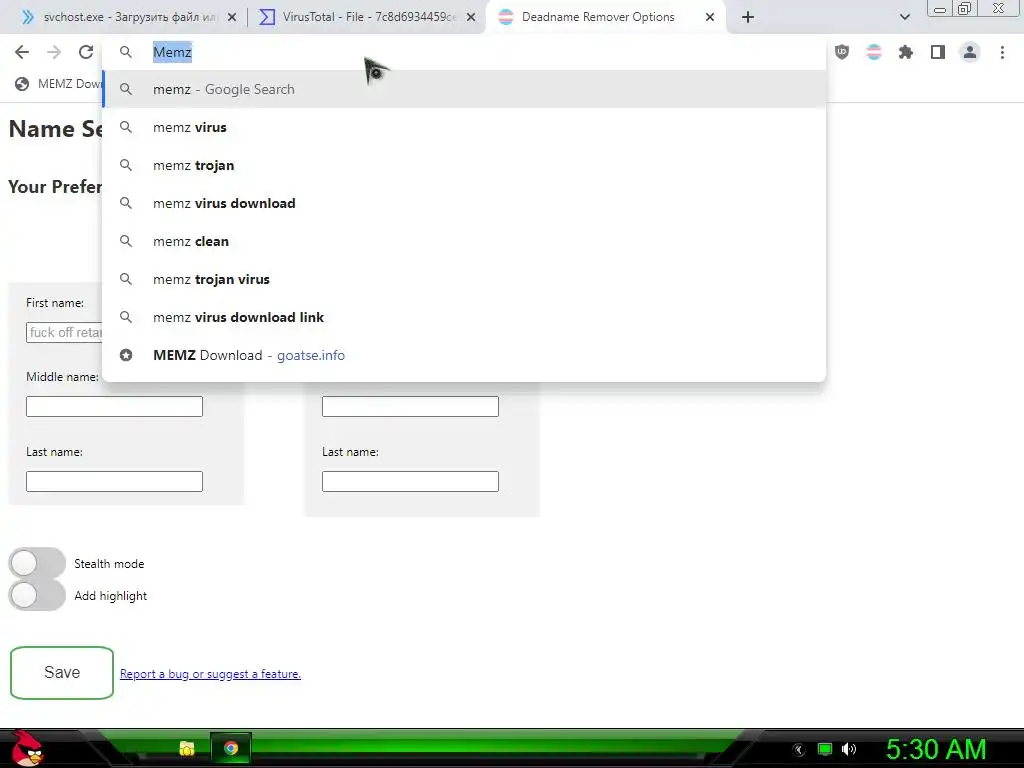Viewport: 1024px width, 768px height.
Task: Open 'Report a bug or suggest a feature' link
Action: [210, 674]
